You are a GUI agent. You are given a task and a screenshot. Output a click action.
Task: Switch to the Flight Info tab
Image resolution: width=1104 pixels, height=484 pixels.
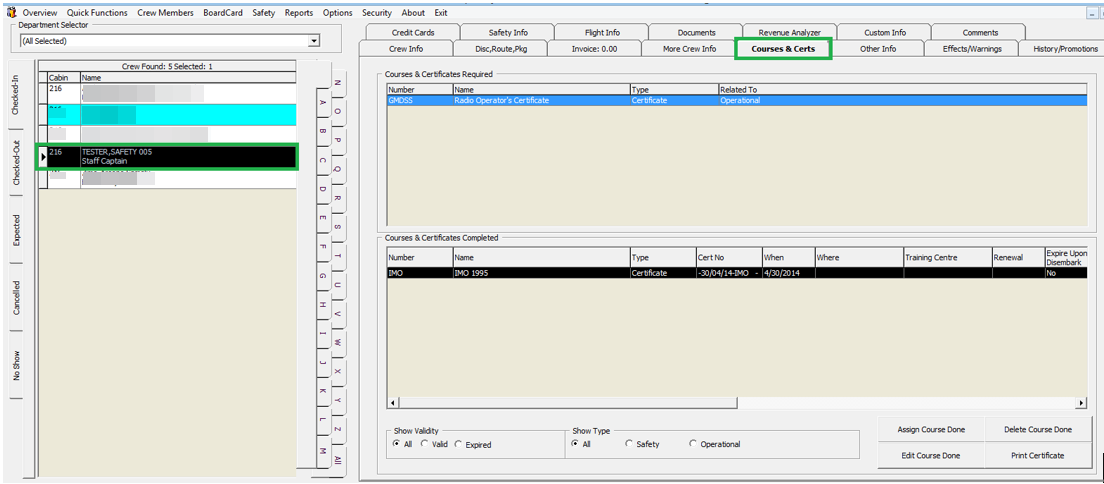(602, 32)
